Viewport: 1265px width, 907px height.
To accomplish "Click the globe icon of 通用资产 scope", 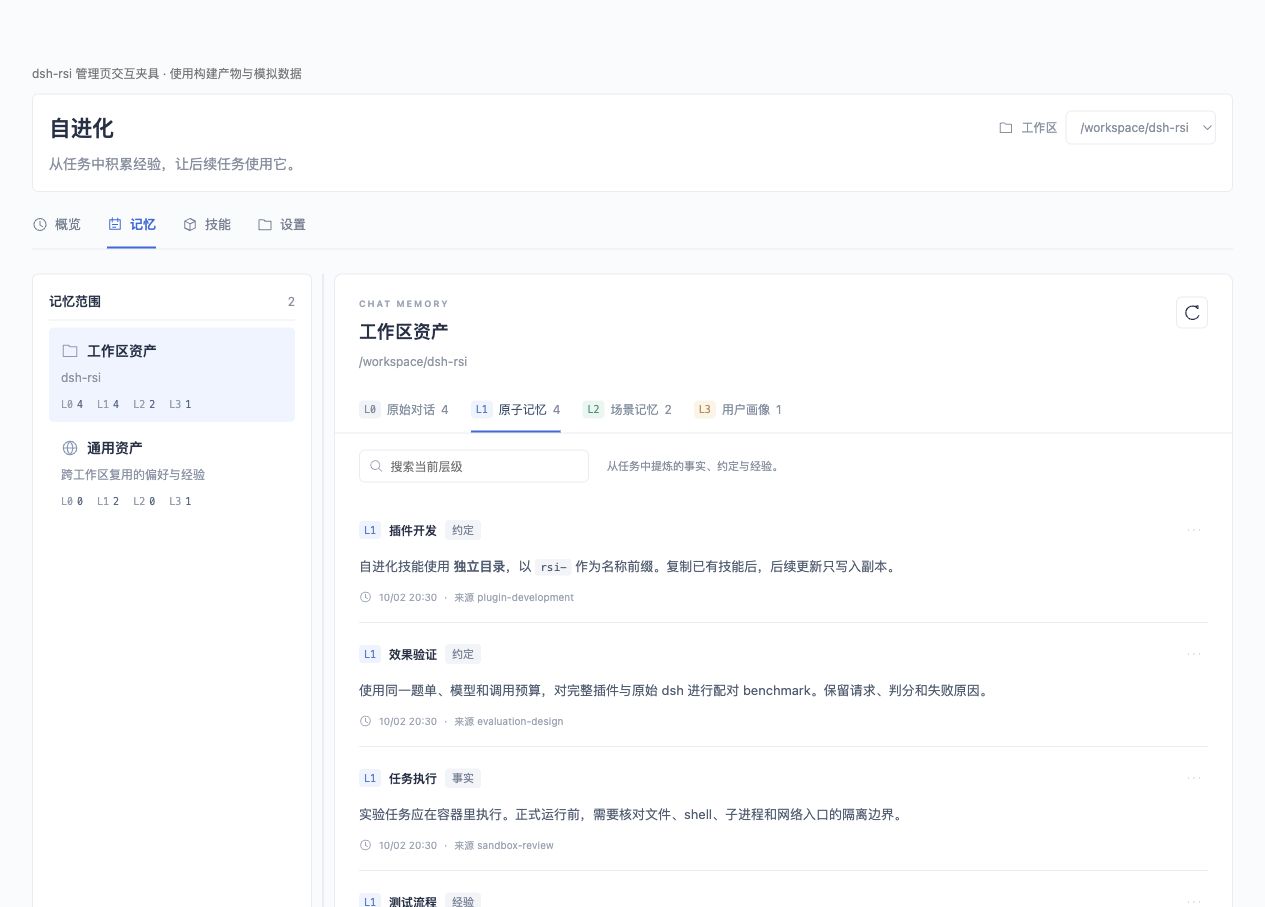I will tap(70, 448).
